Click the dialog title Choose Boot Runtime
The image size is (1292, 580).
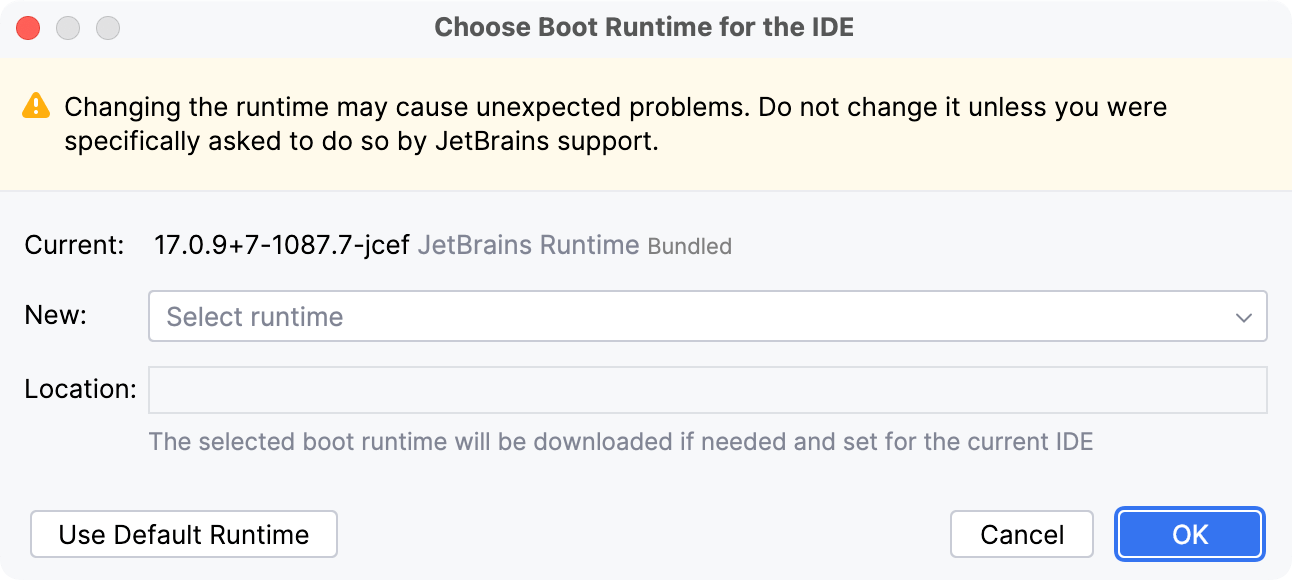click(x=644, y=27)
